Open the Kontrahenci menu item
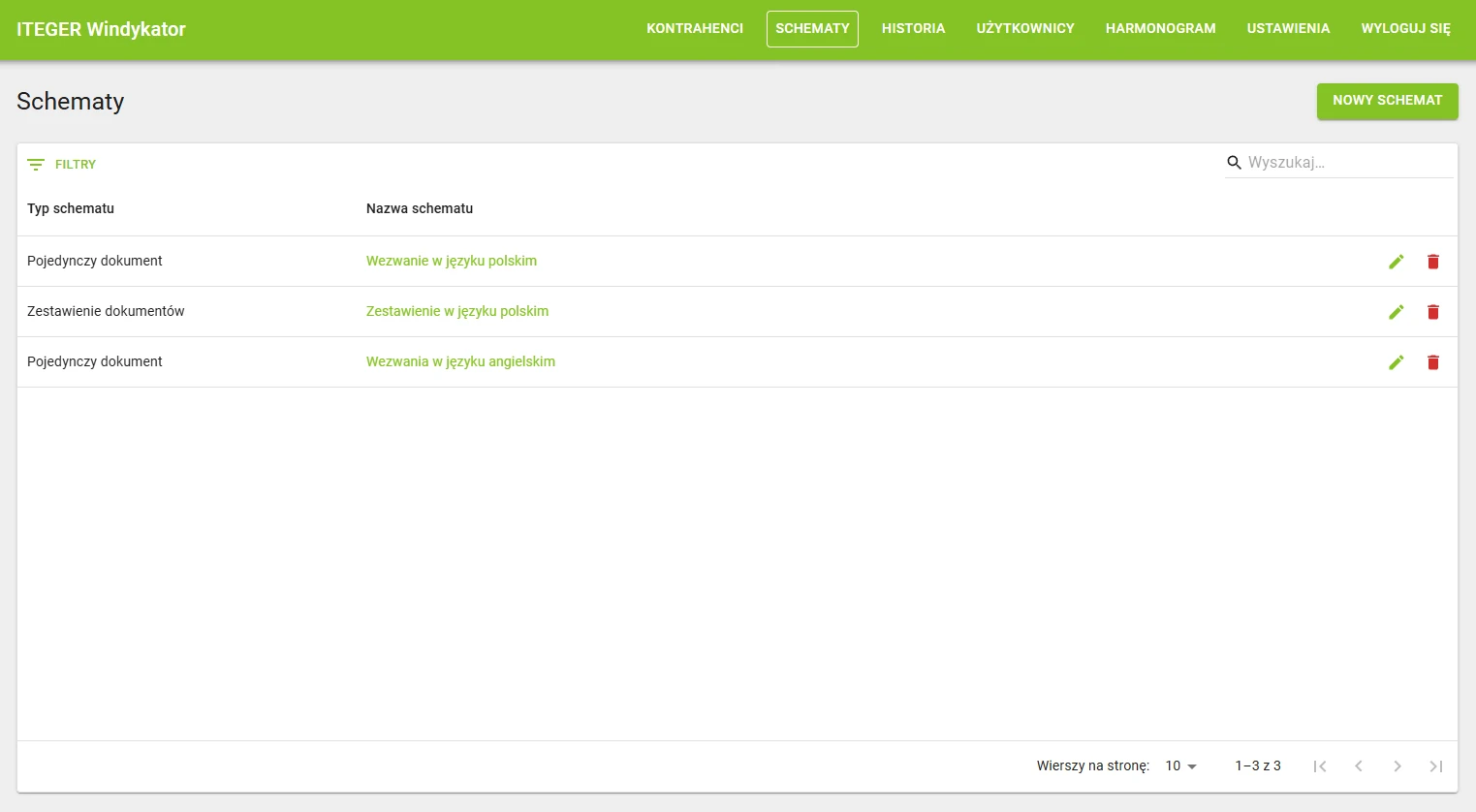Image resolution: width=1476 pixels, height=812 pixels. 695,29
